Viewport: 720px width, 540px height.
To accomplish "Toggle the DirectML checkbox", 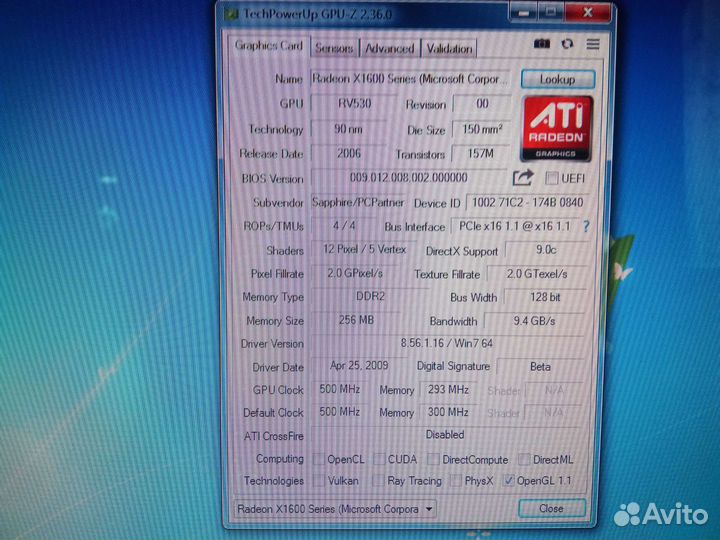I will [x=524, y=459].
